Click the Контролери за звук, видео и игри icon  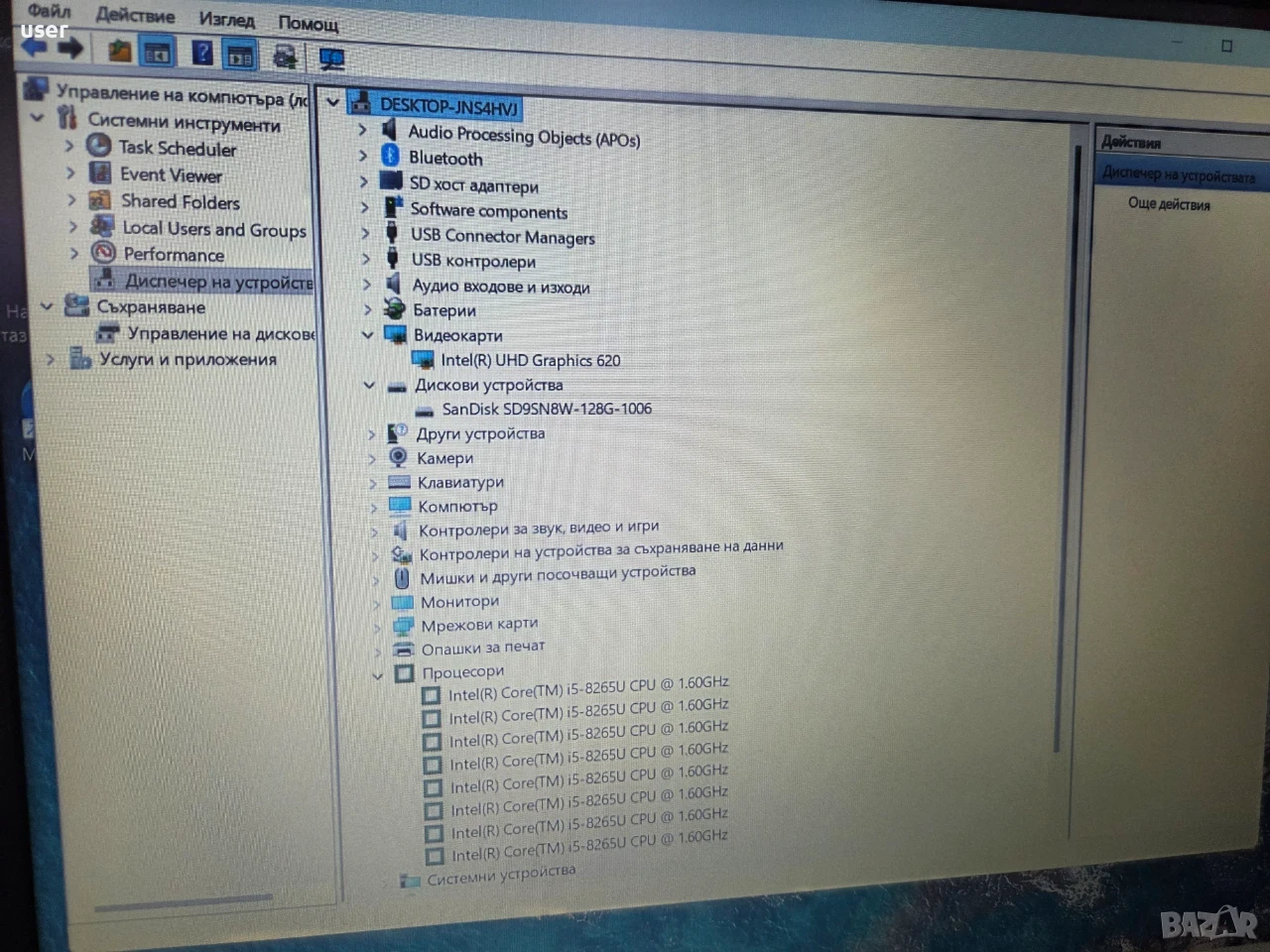pos(400,531)
